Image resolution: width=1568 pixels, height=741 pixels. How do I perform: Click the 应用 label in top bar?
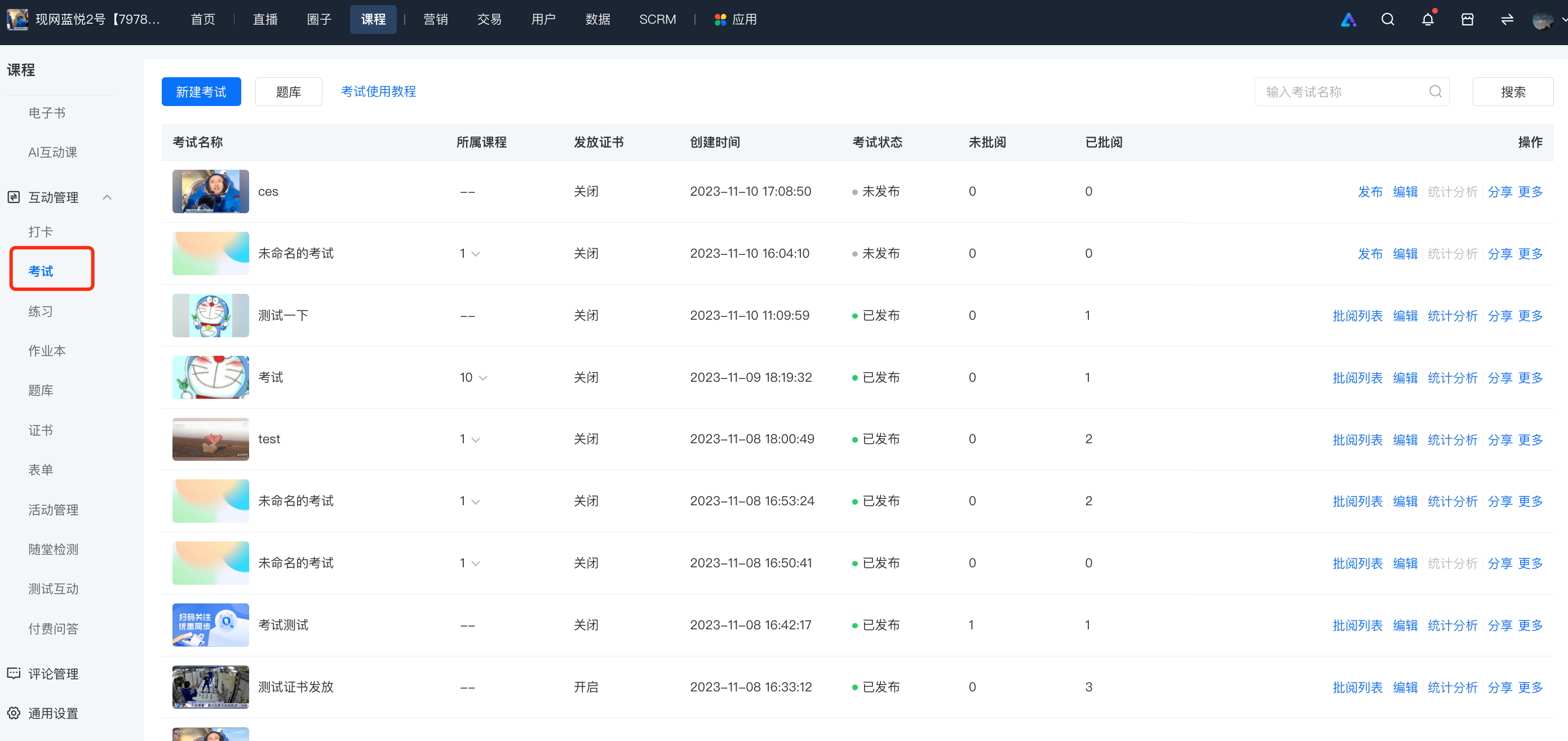[744, 20]
